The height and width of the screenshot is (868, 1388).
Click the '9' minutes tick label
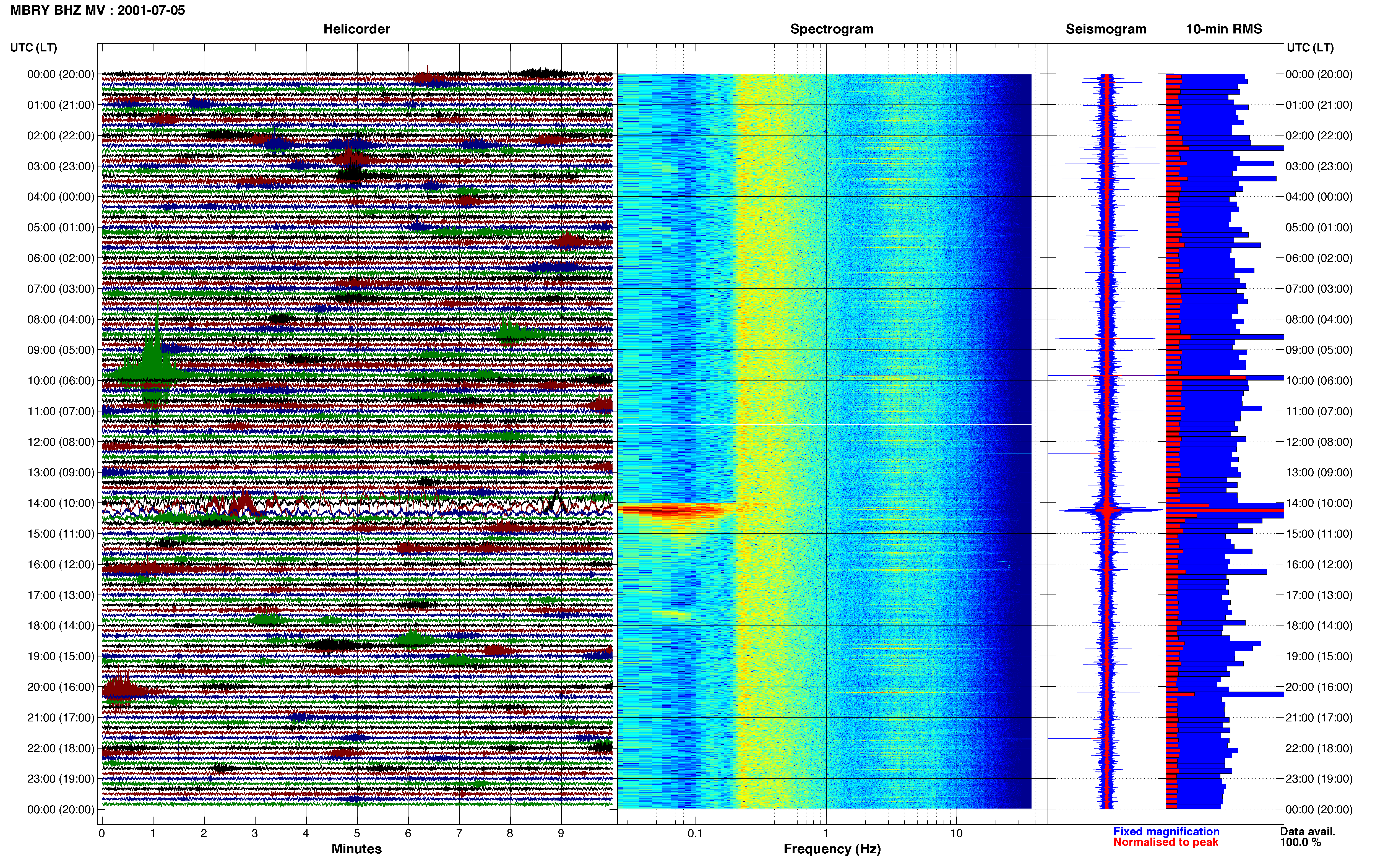click(561, 833)
